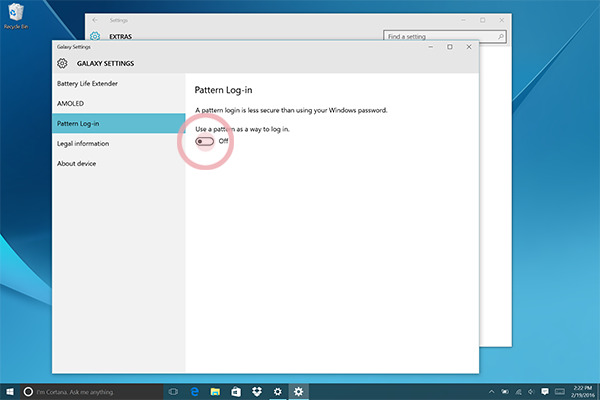Click the gear icon in Settings window

(95, 36)
